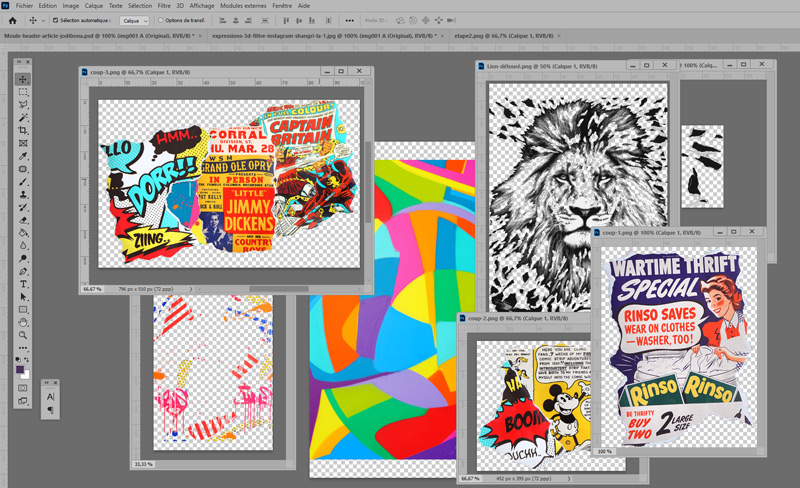The image size is (800, 488).
Task: Collapse the small Character panel group
Action: coord(46,382)
